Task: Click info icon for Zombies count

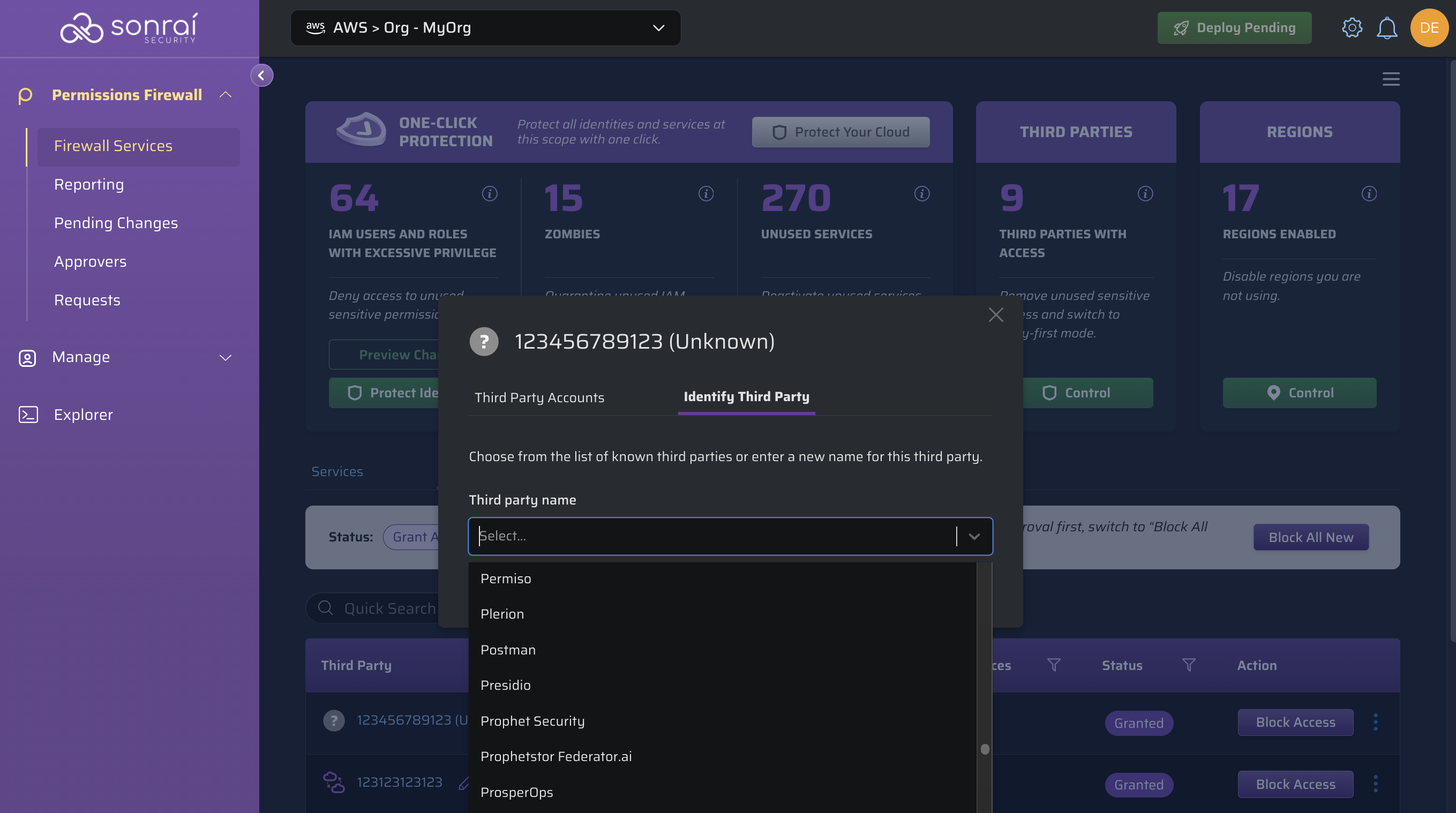Action: point(706,194)
